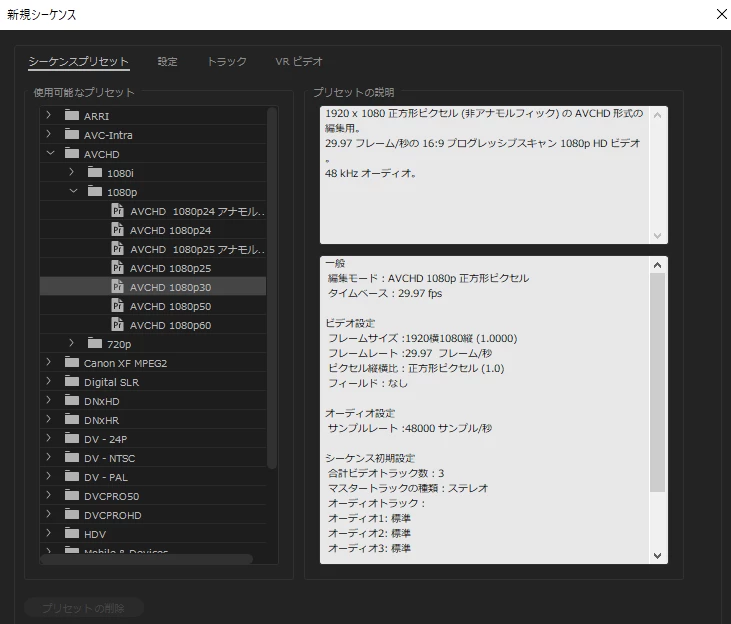This screenshot has width=731, height=624.
Task: Click the HDV folder icon
Action: (x=72, y=534)
